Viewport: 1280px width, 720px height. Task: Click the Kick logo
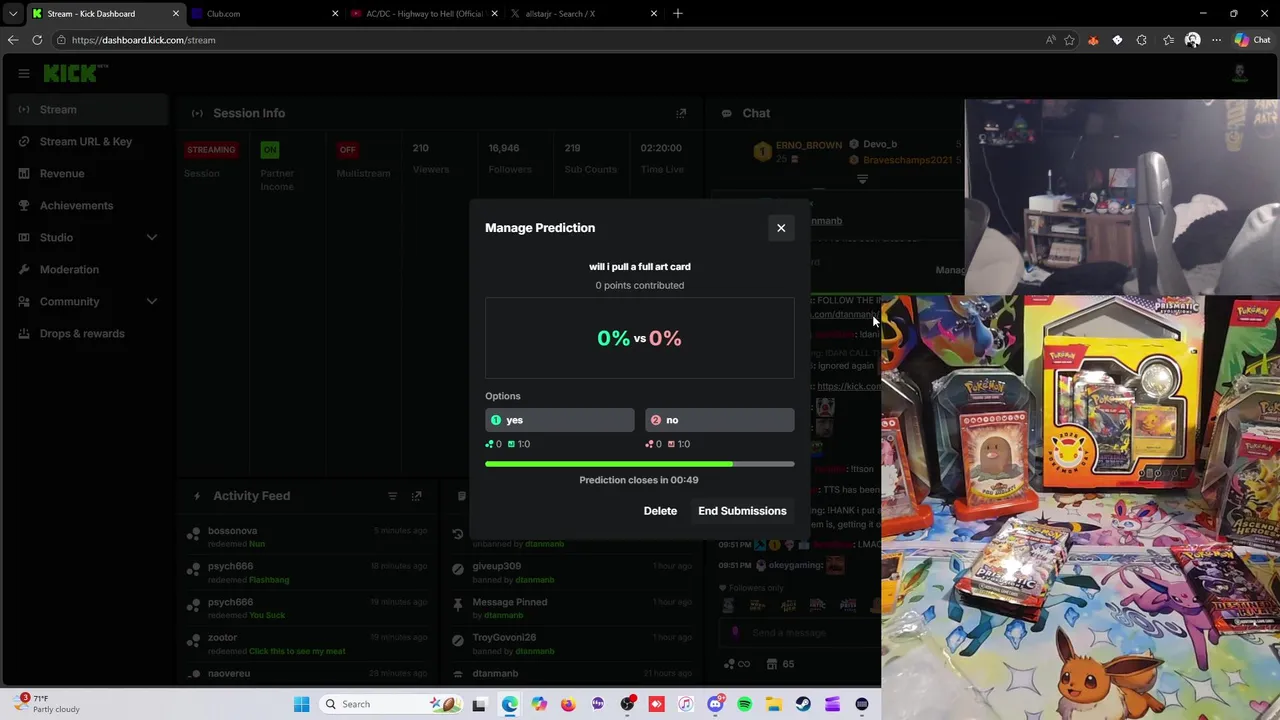tap(75, 73)
